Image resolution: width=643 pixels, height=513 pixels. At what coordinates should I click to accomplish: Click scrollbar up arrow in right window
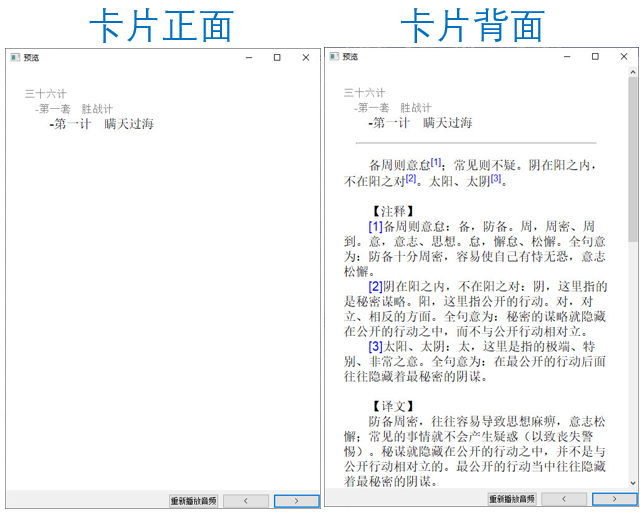[633, 72]
